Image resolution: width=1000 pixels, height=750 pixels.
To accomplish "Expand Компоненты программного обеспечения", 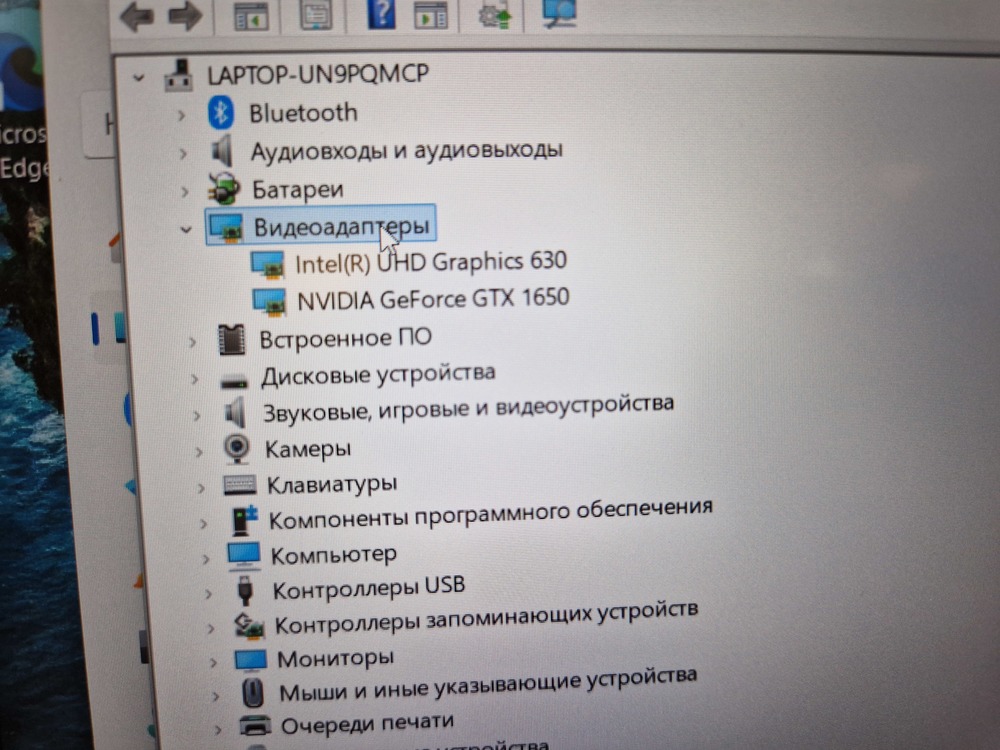I will point(203,524).
